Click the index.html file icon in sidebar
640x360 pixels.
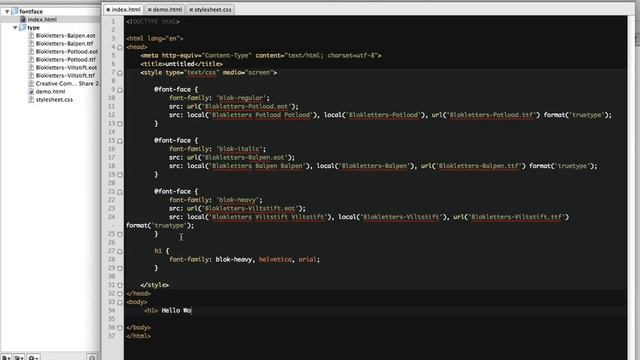tap(23, 20)
